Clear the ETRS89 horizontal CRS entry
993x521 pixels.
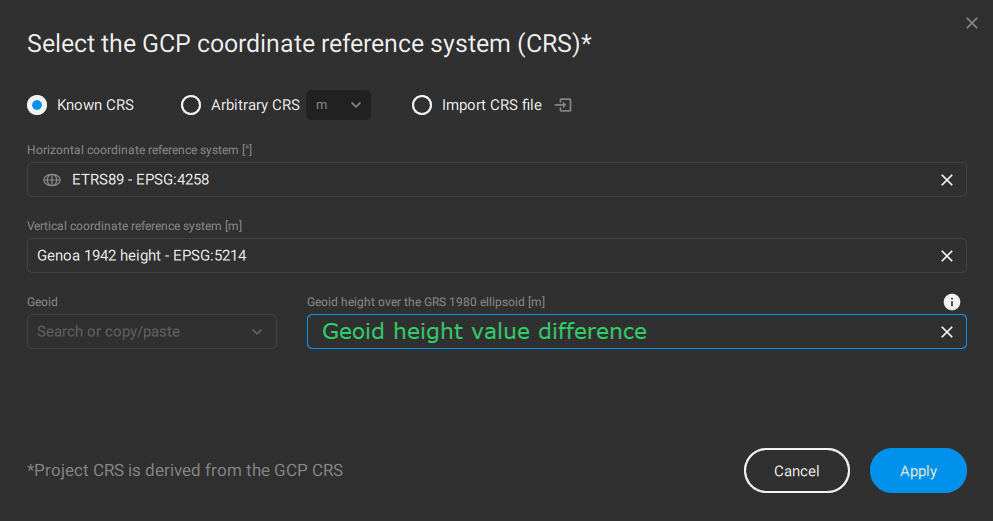pos(946,180)
